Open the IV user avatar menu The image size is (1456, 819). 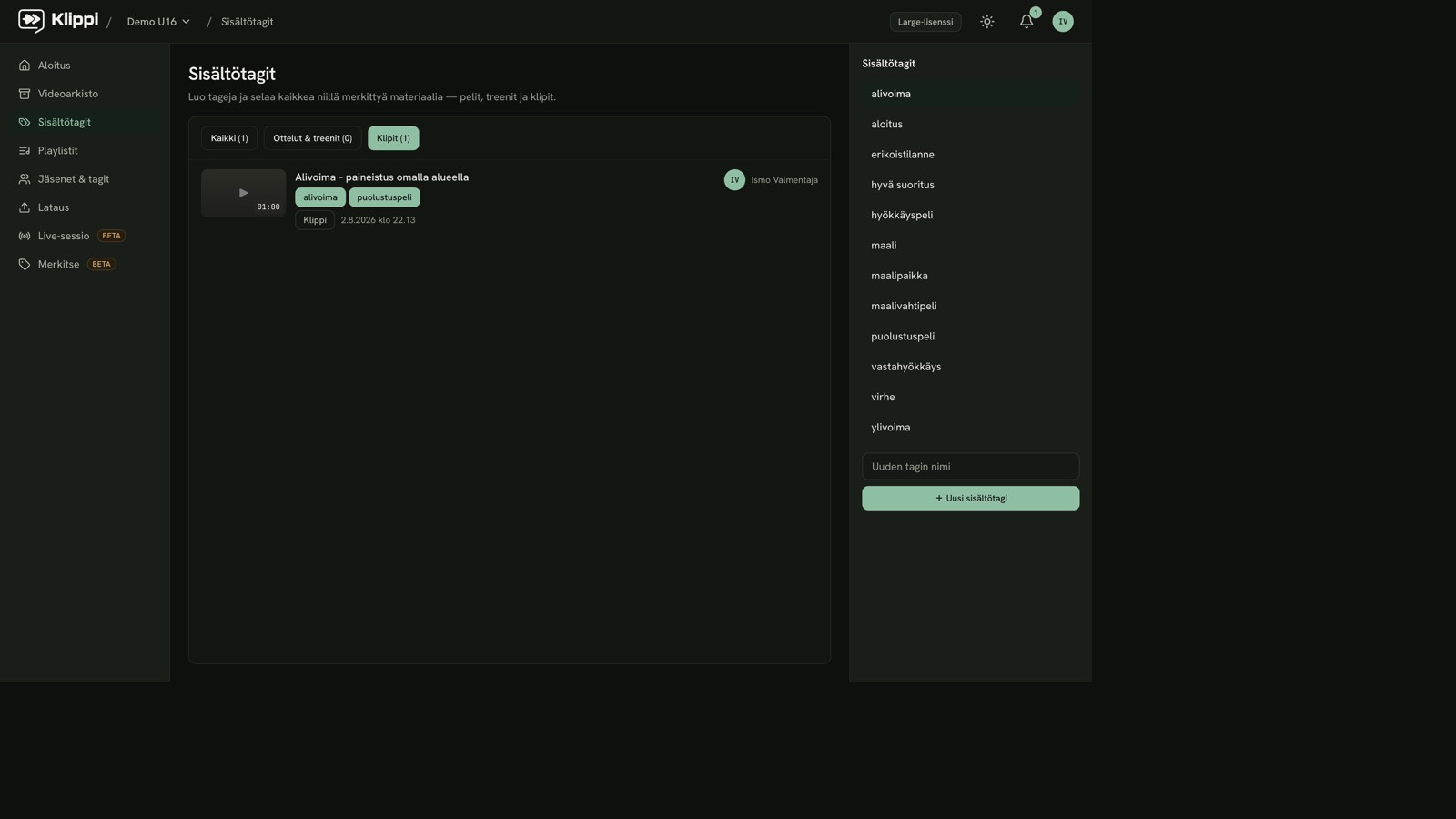pos(1063,22)
